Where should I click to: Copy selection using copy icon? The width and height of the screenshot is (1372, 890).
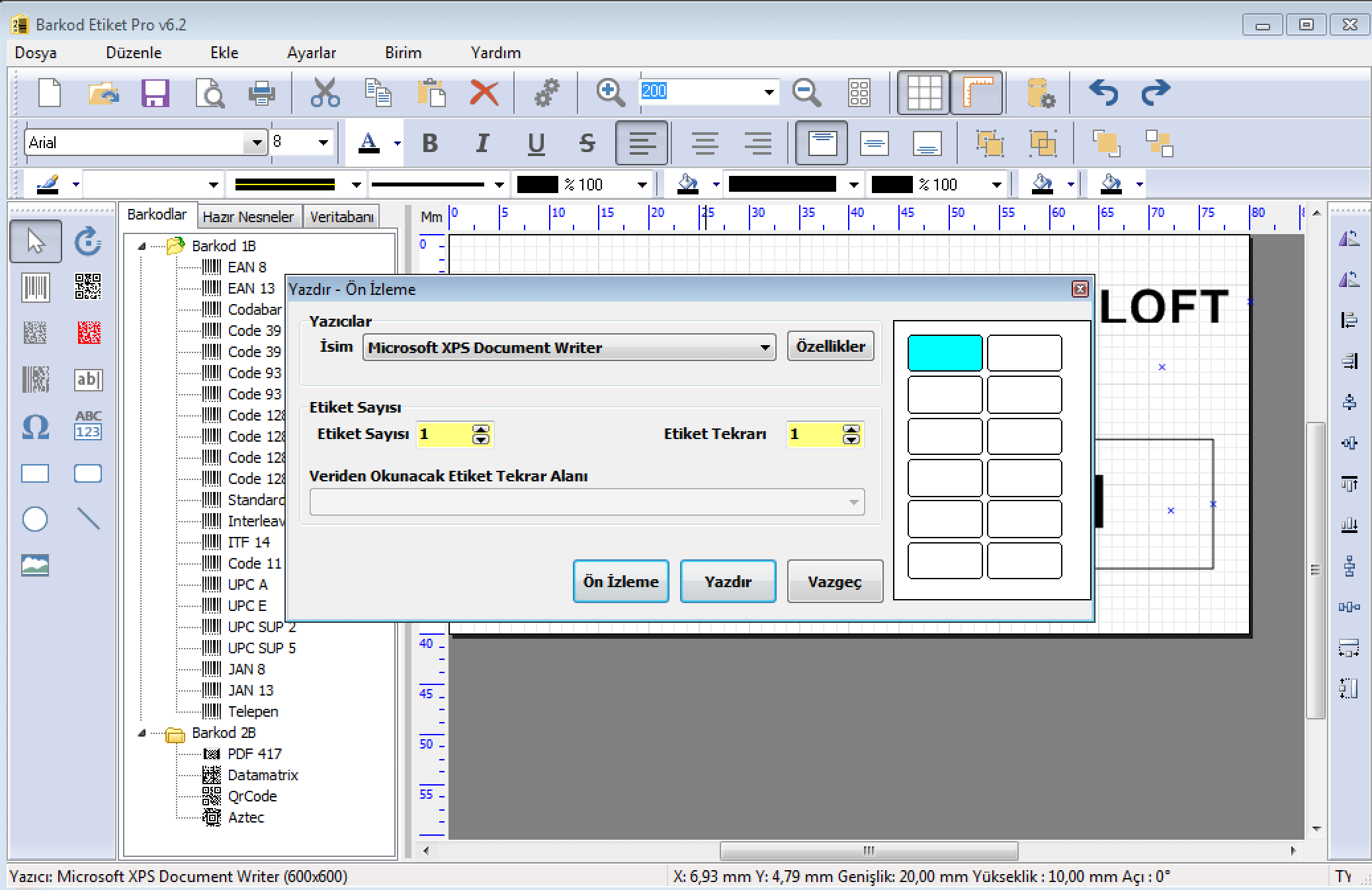click(x=378, y=93)
